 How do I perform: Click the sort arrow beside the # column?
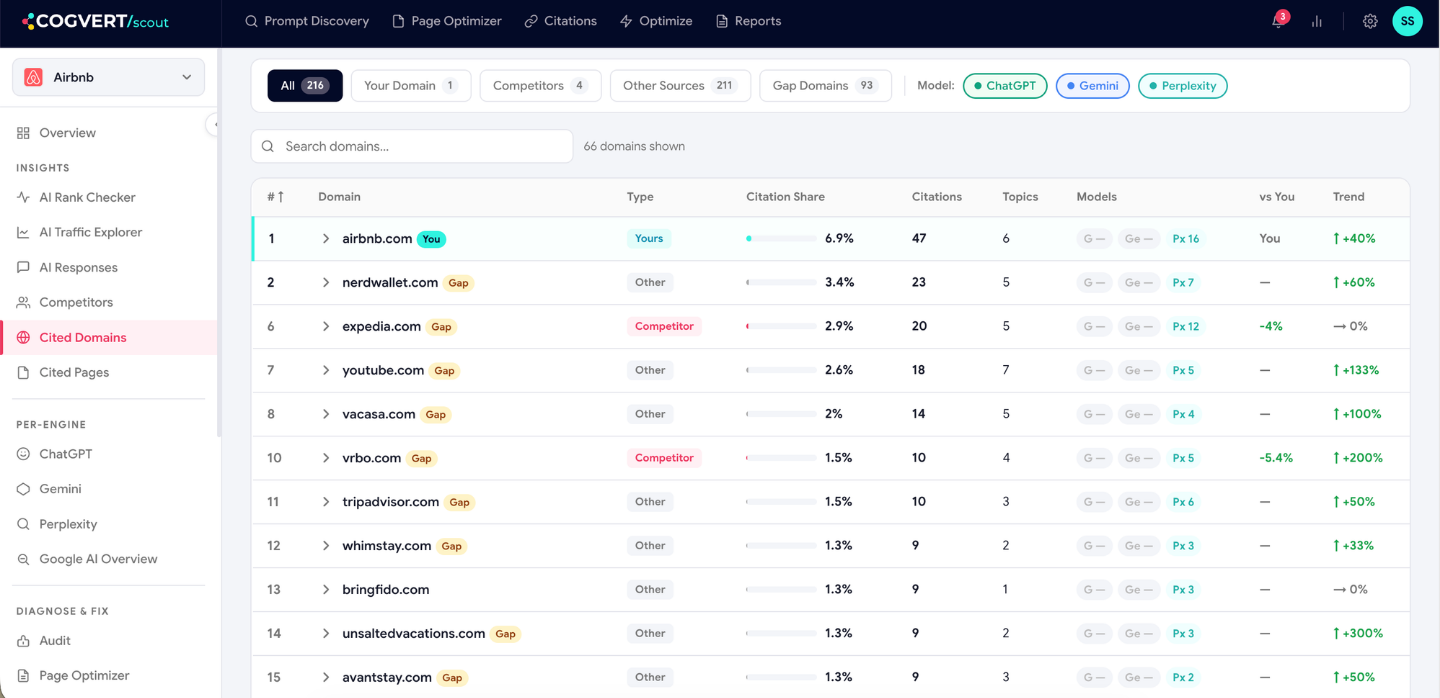pos(280,197)
